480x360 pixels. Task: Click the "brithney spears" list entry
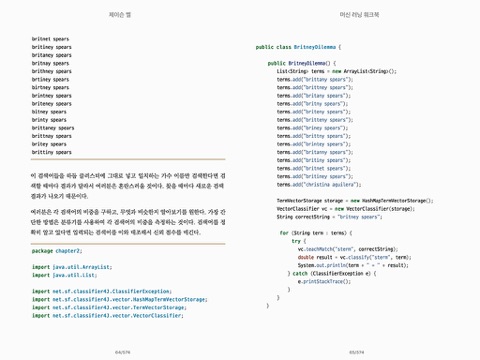52,71
